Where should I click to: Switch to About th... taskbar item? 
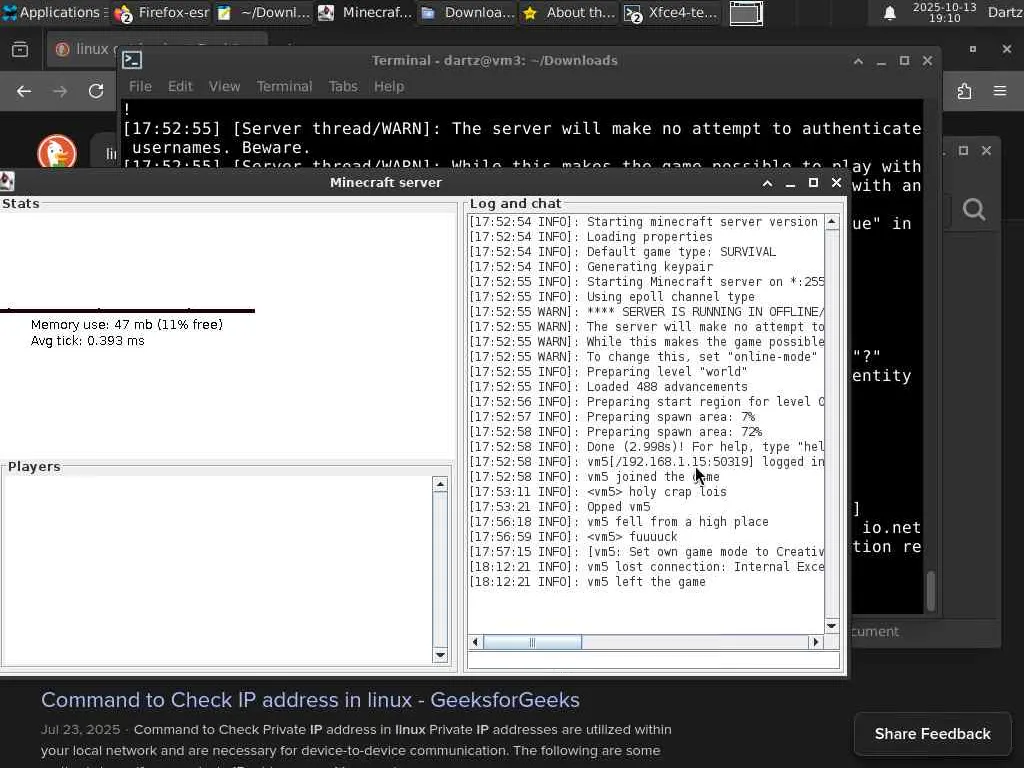coord(569,12)
